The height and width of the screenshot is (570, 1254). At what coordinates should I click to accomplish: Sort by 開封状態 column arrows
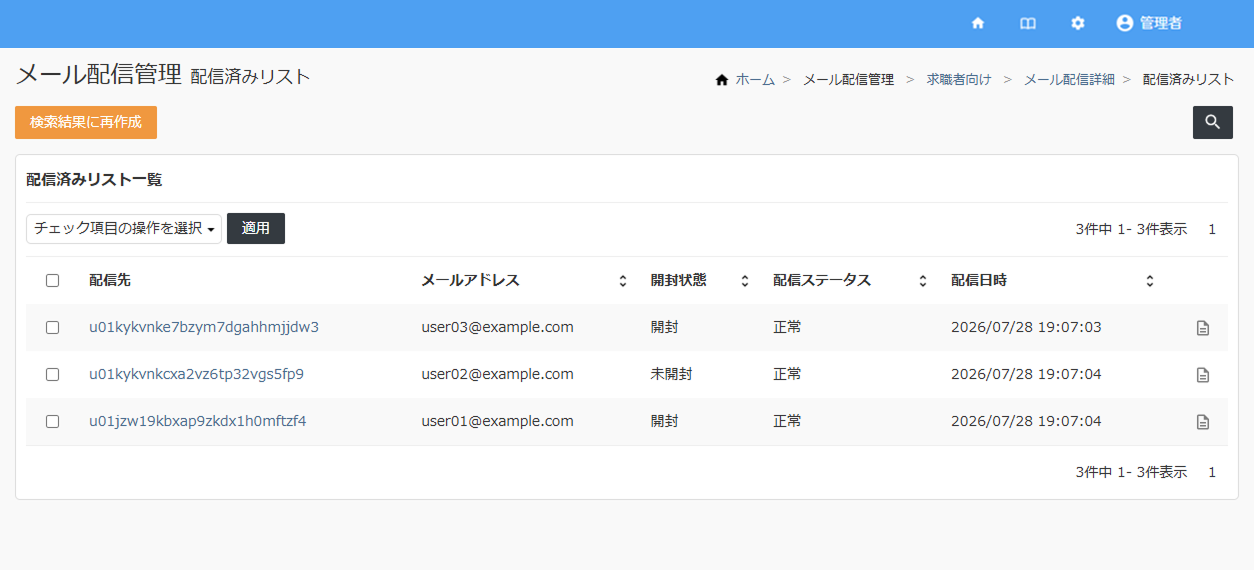[745, 281]
